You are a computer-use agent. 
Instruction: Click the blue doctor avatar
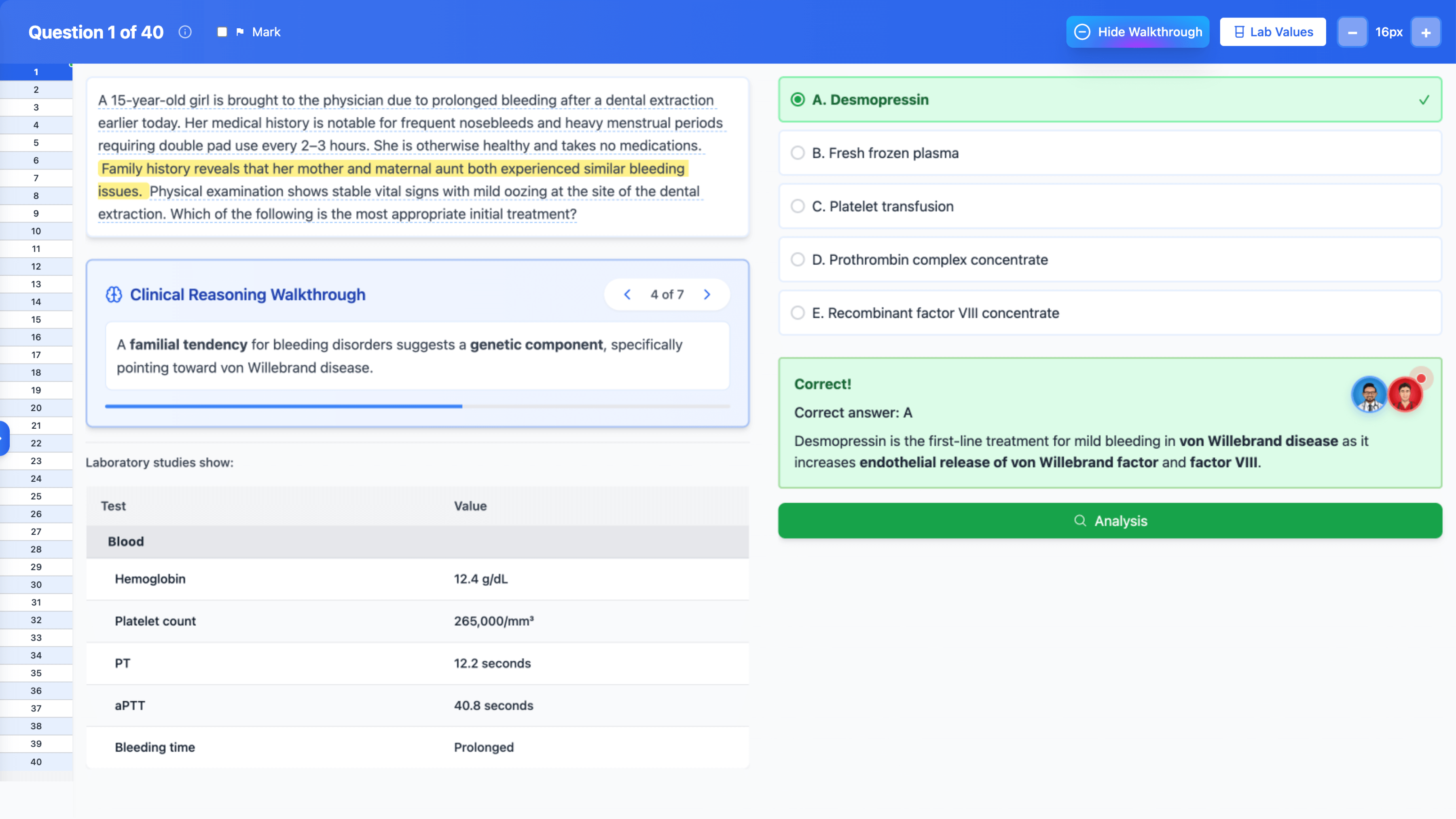(1368, 394)
